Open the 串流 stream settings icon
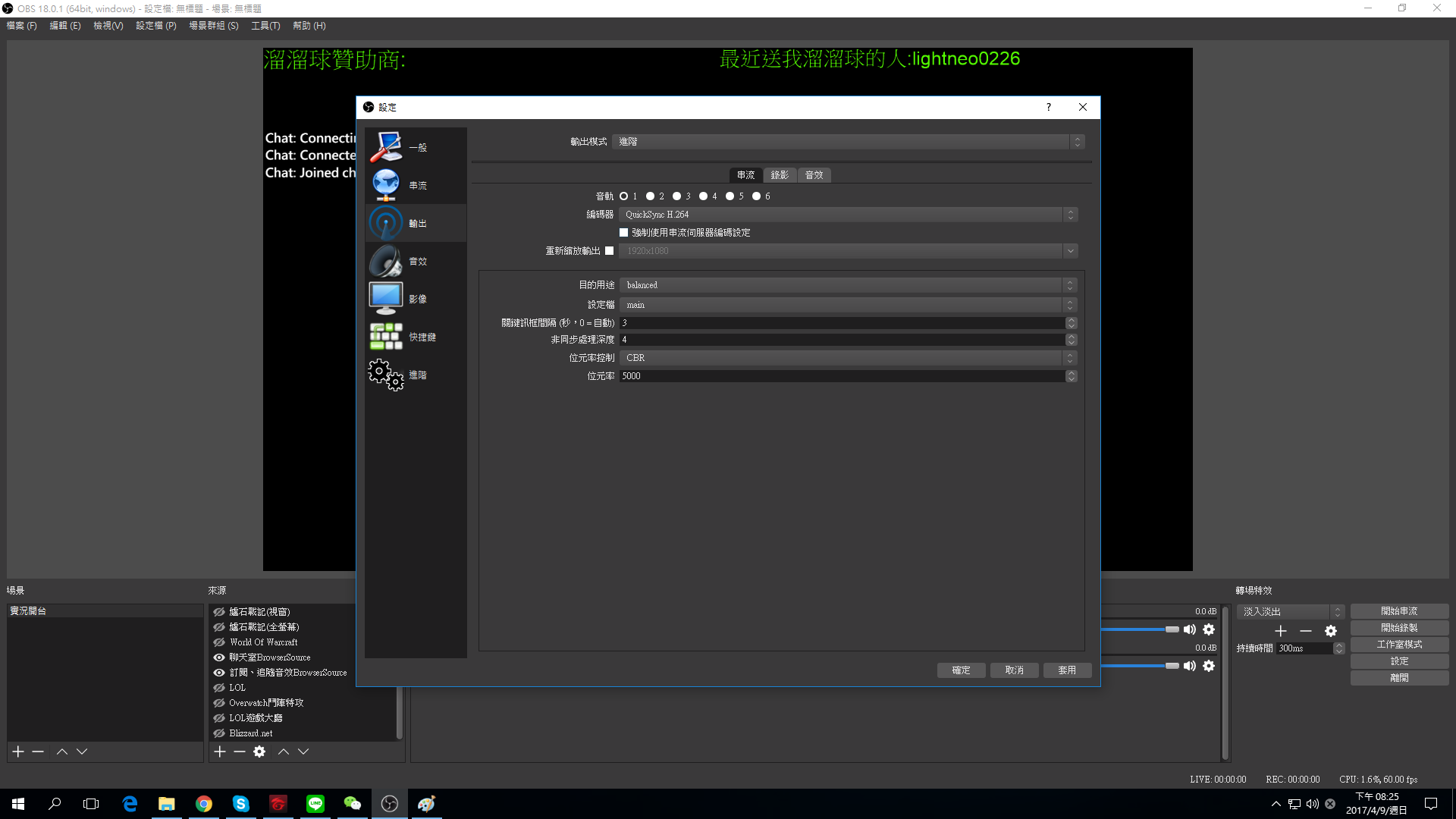This screenshot has width=1456, height=819. (x=386, y=185)
